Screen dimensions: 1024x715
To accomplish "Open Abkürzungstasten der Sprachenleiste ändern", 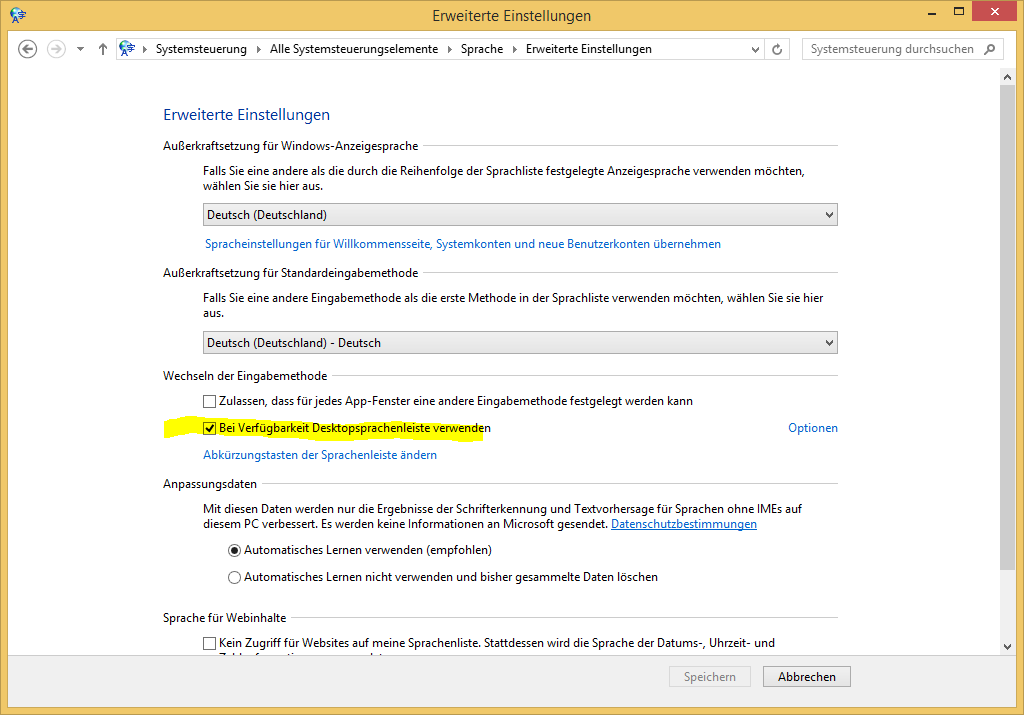I will [x=320, y=454].
